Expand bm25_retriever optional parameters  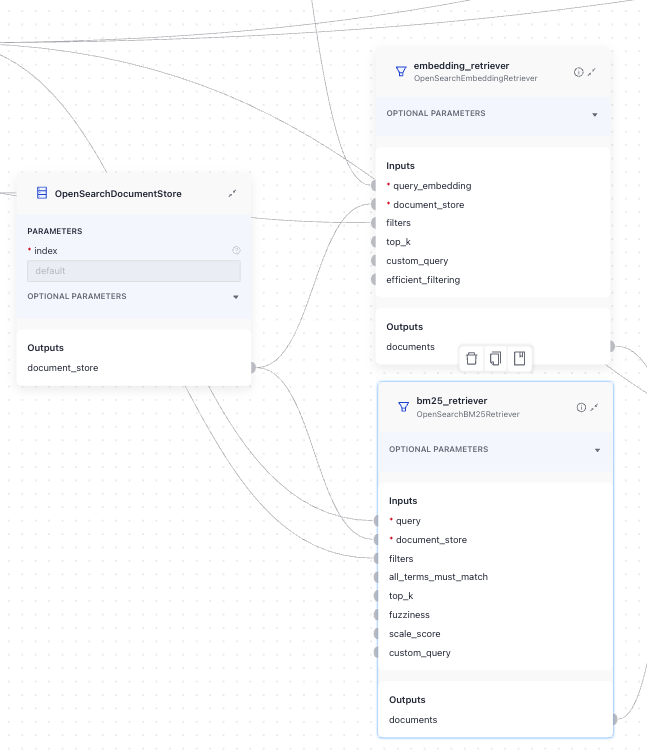coord(597,450)
